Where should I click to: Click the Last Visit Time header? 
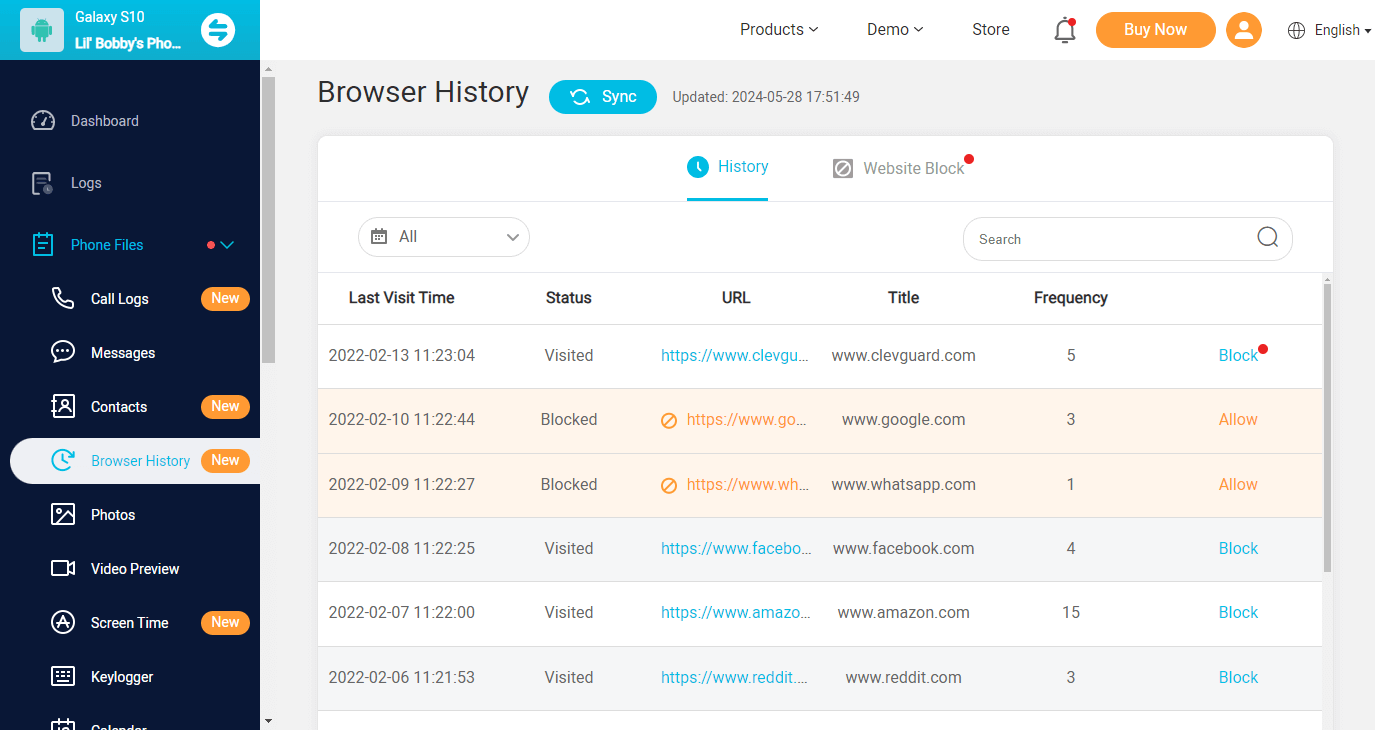[x=401, y=298]
